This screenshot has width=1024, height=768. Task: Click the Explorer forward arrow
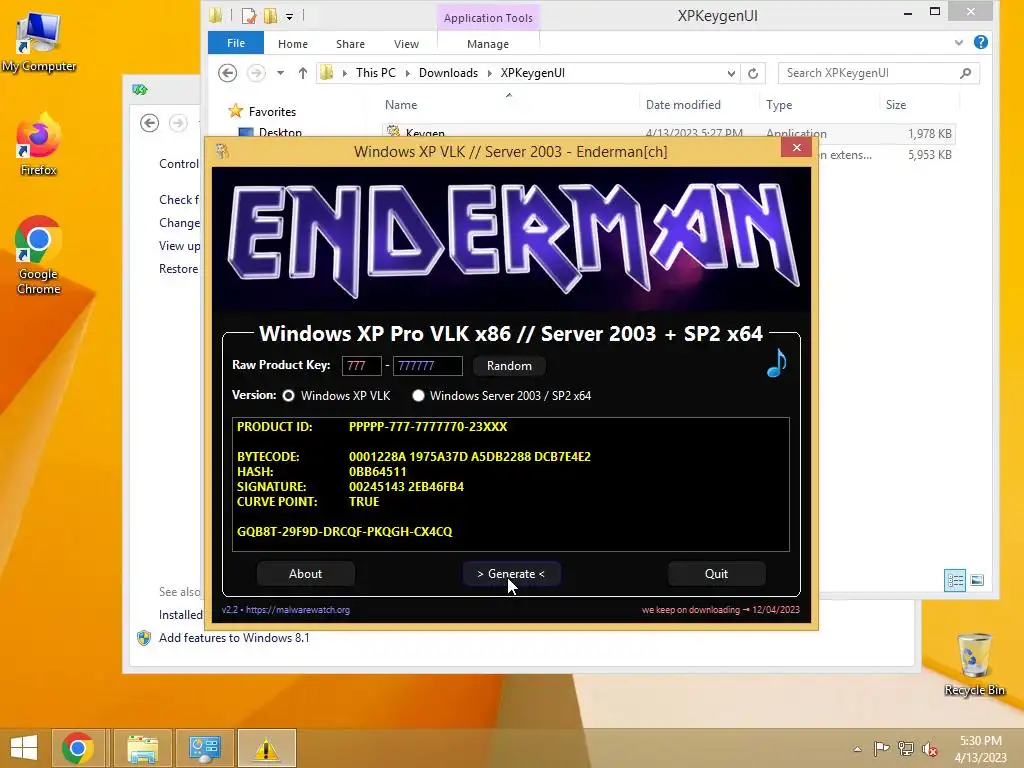(256, 72)
